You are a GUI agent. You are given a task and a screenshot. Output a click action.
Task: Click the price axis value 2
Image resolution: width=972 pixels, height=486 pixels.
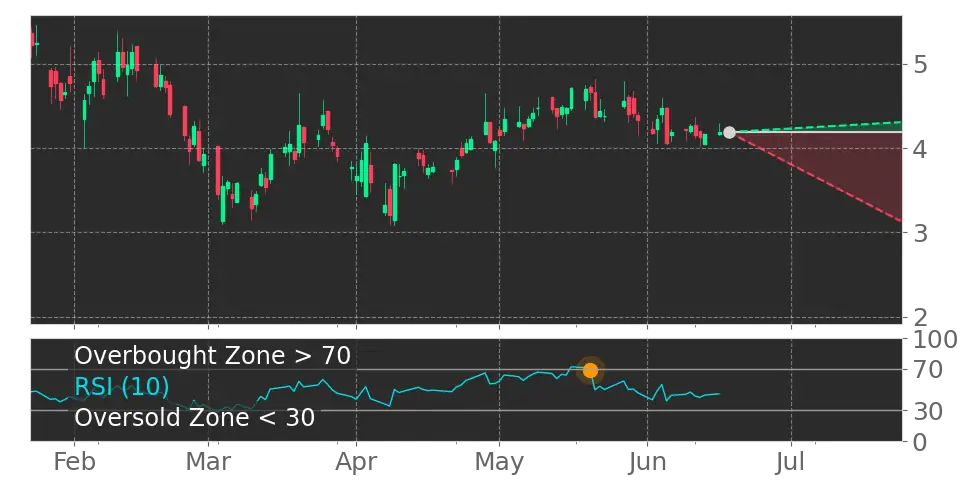pos(921,317)
